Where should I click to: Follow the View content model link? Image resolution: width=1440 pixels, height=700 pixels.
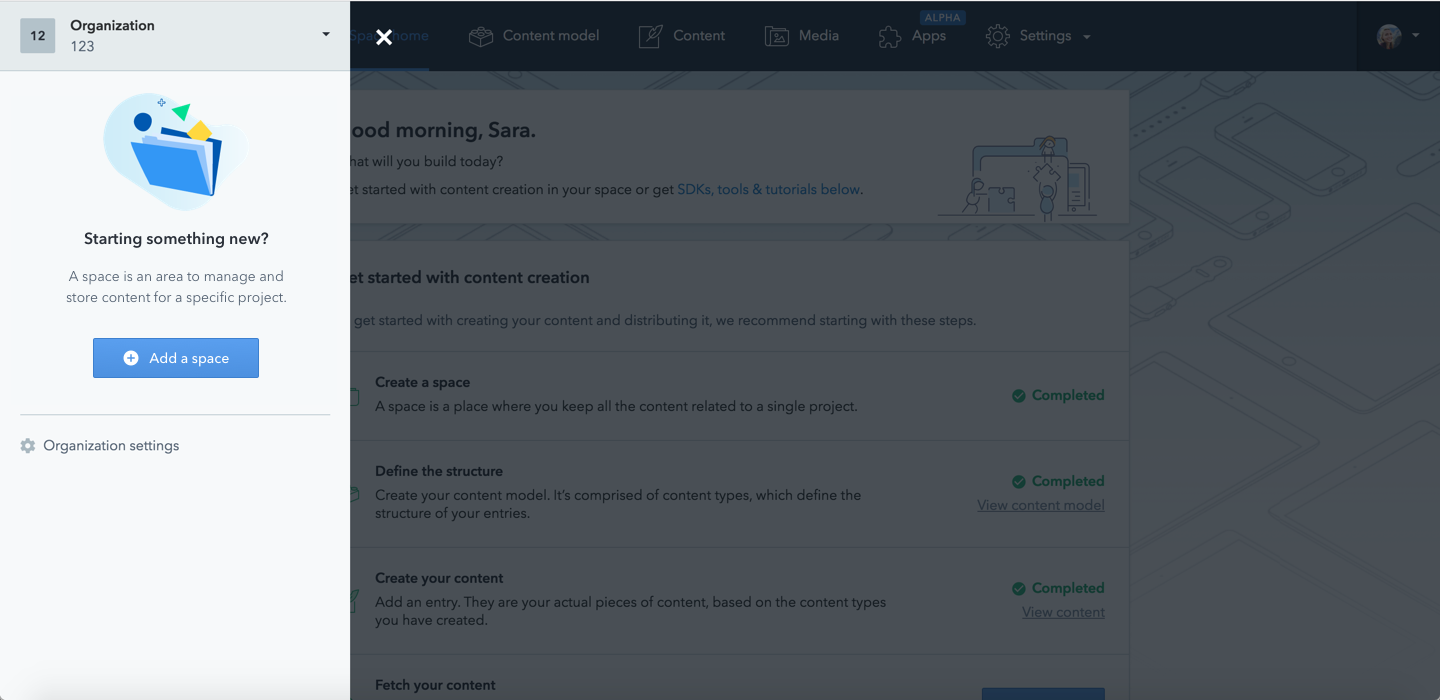coord(1040,505)
